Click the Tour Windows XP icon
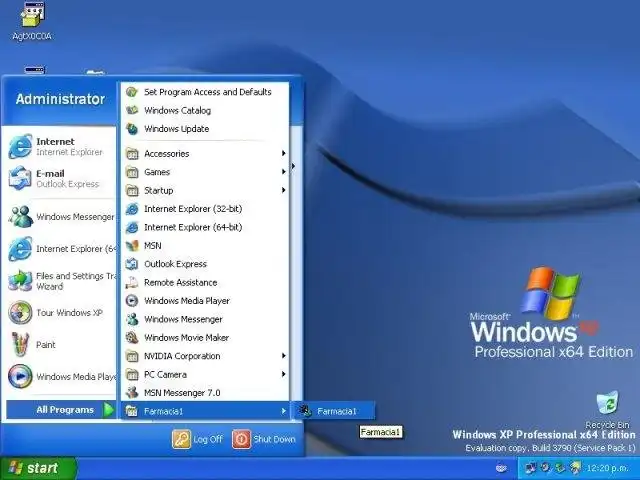This screenshot has width=640, height=480. pos(20,313)
